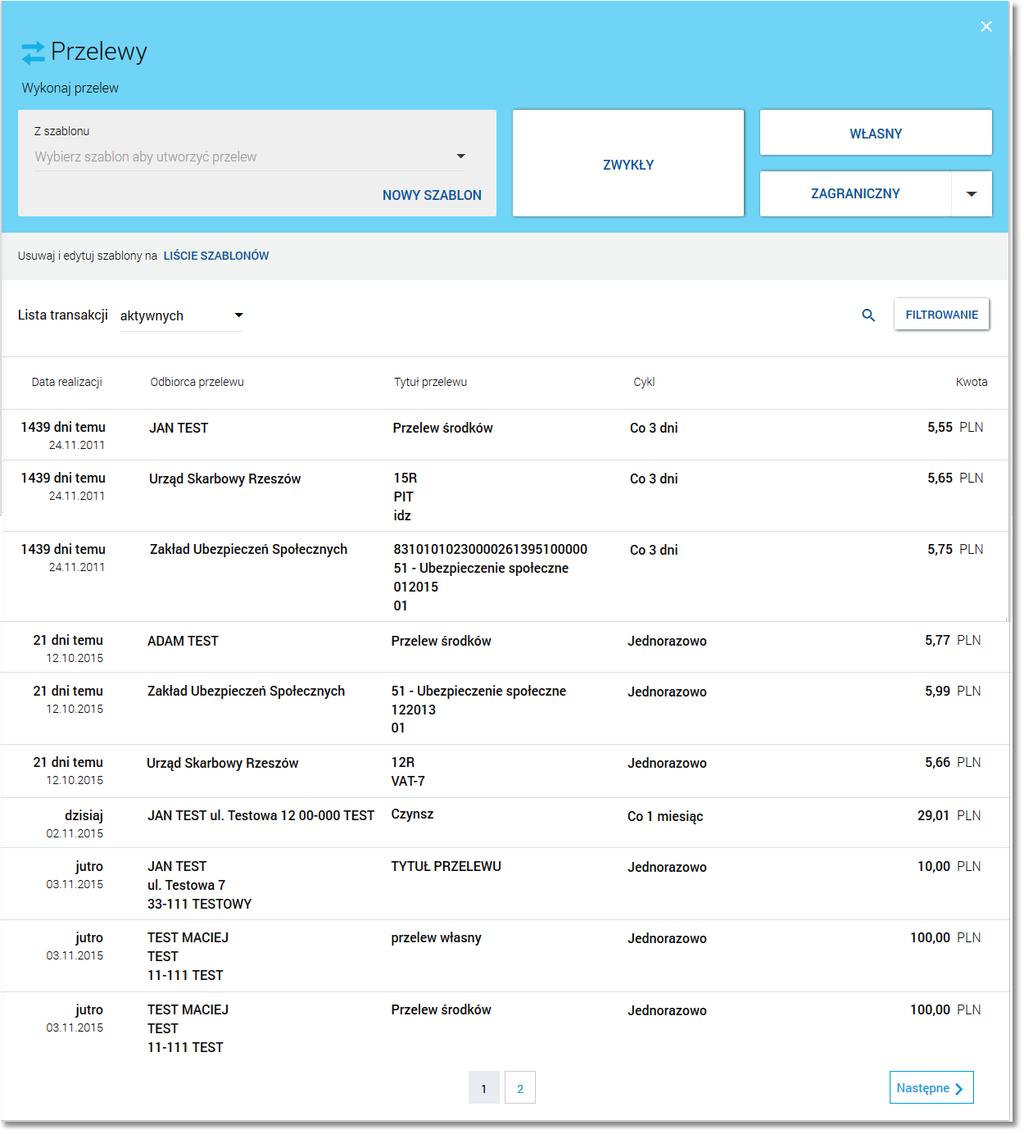This screenshot has height=1134, width=1024.
Task: Click the search magnifier icon
Action: pyautogui.click(x=868, y=315)
